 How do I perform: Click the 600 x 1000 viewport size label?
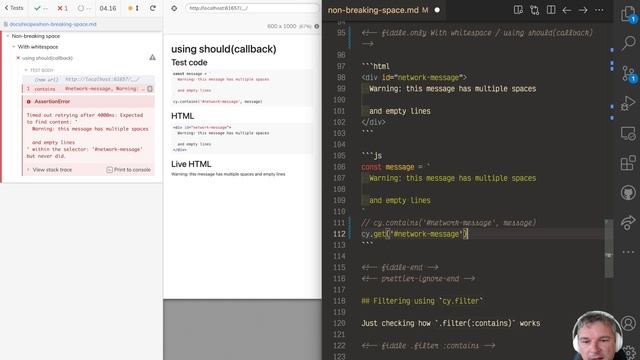click(x=282, y=26)
